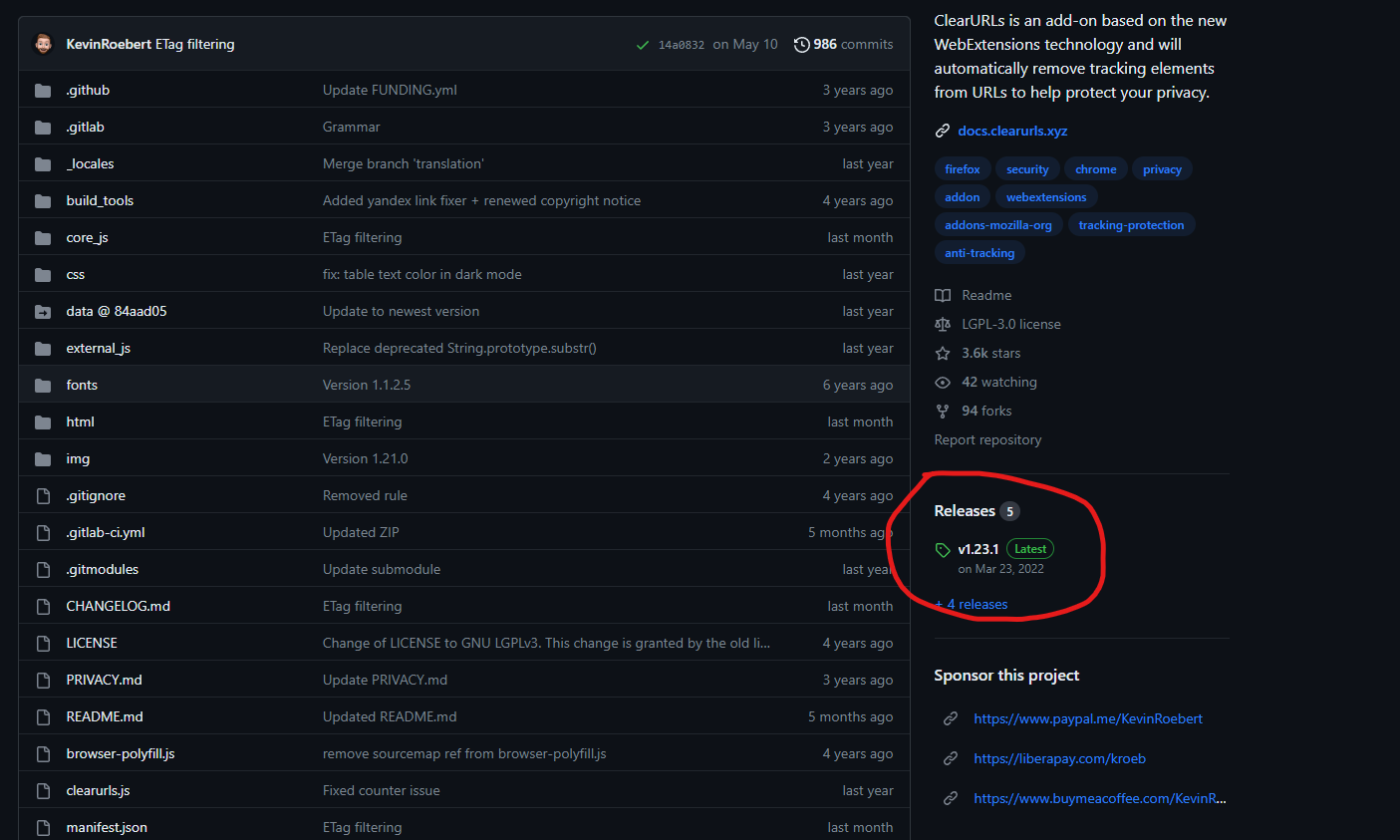The image size is (1400, 840).
Task: Click the fork icon beside 94 forks
Action: [943, 412]
